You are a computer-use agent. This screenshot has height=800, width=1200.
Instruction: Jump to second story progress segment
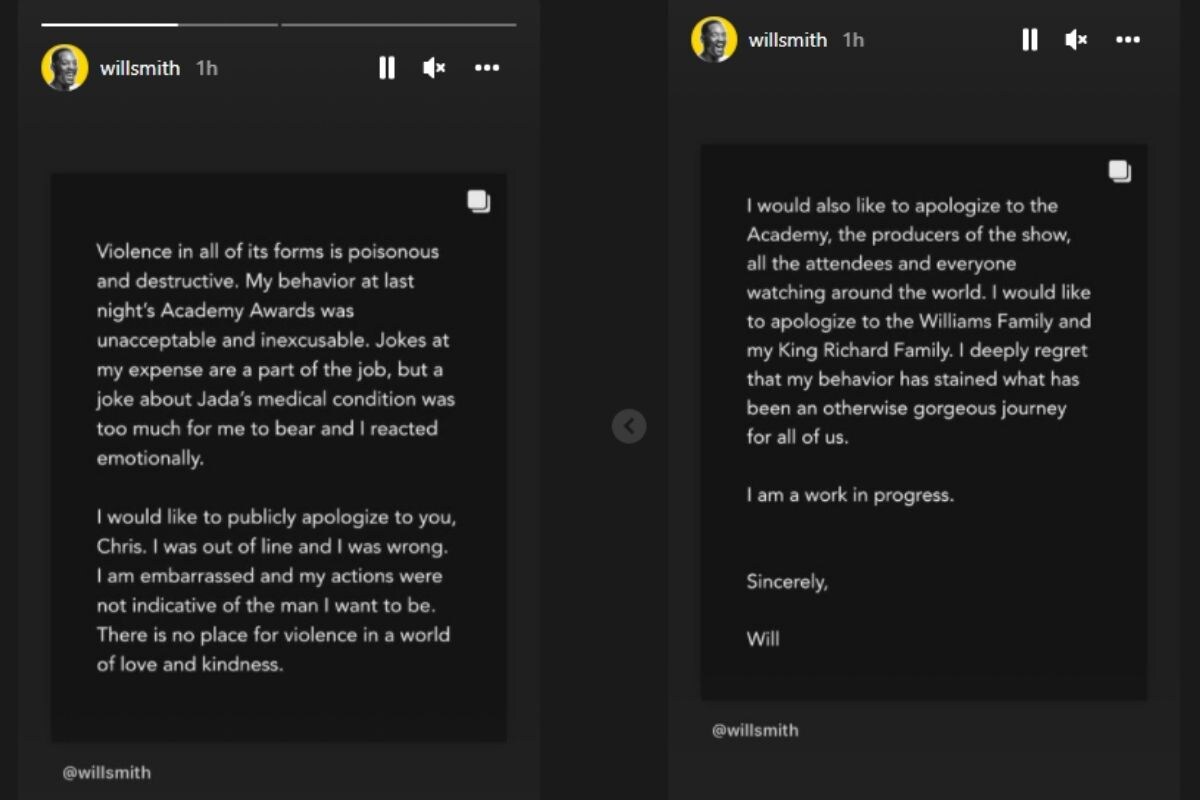(399, 24)
